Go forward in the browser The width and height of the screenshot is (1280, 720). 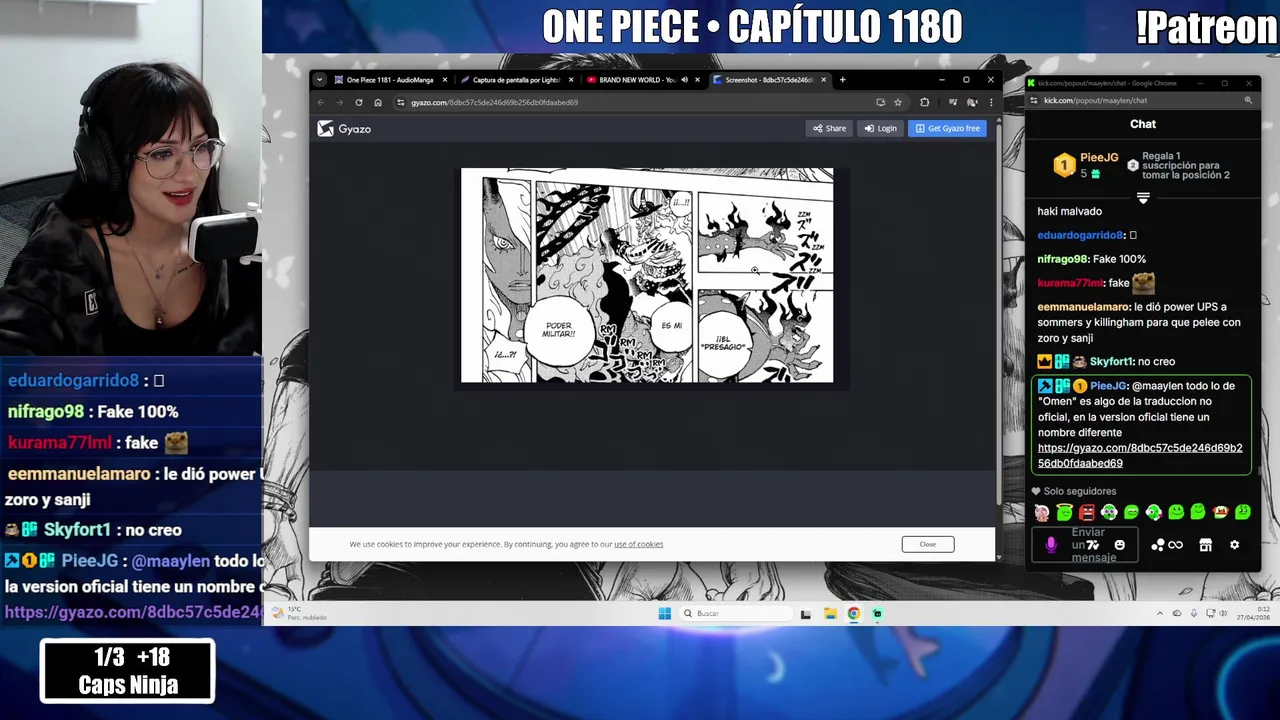tap(339, 102)
